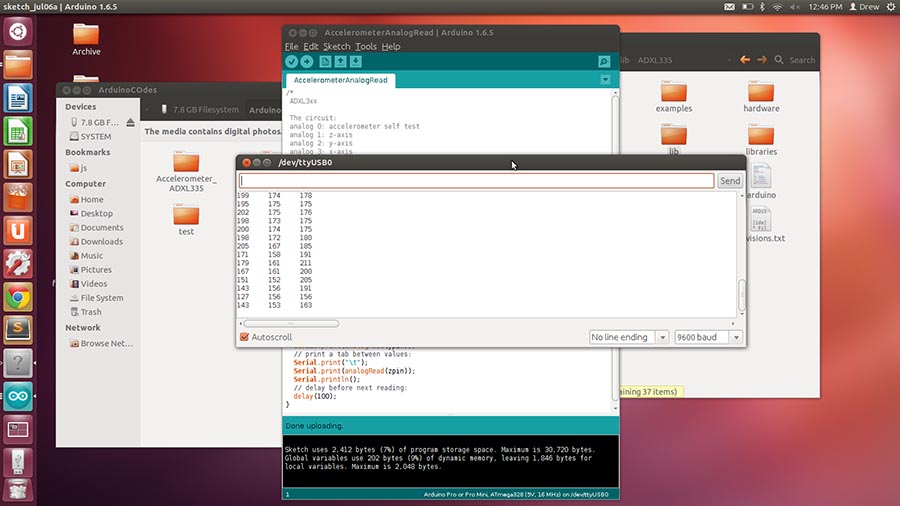Open the Archive folder on the desktop
900x506 pixels.
coord(86,39)
